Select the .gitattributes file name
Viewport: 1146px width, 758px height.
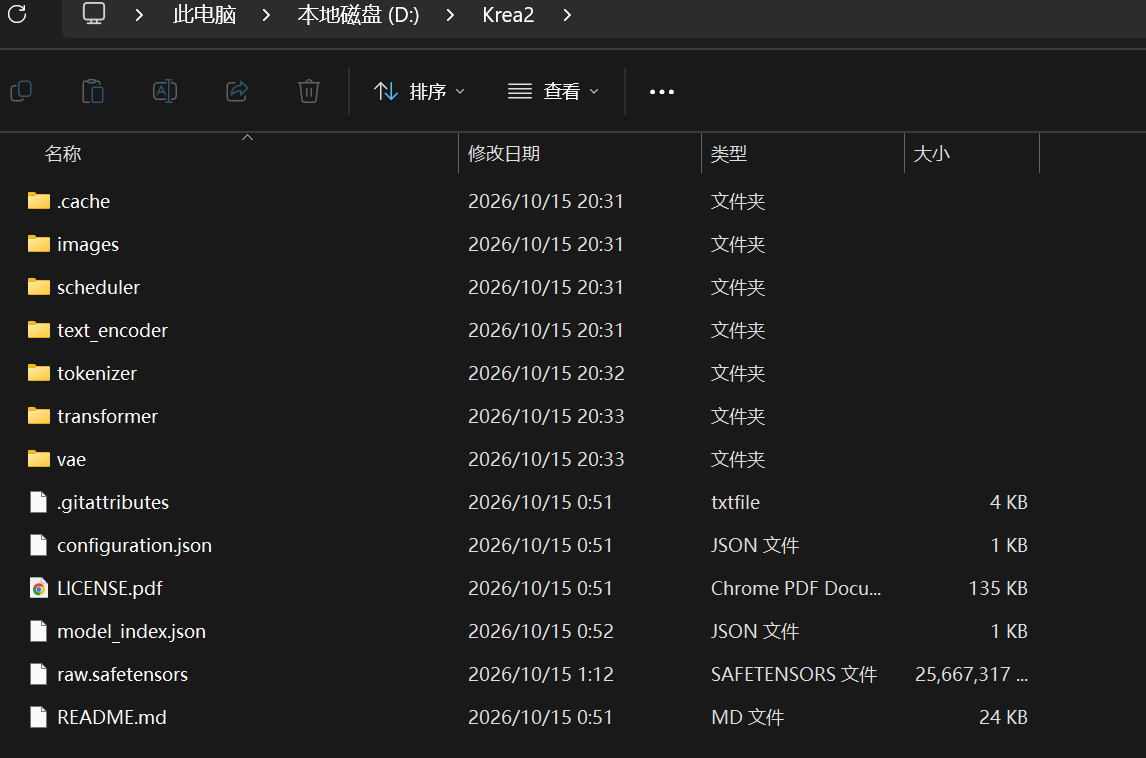coord(113,502)
